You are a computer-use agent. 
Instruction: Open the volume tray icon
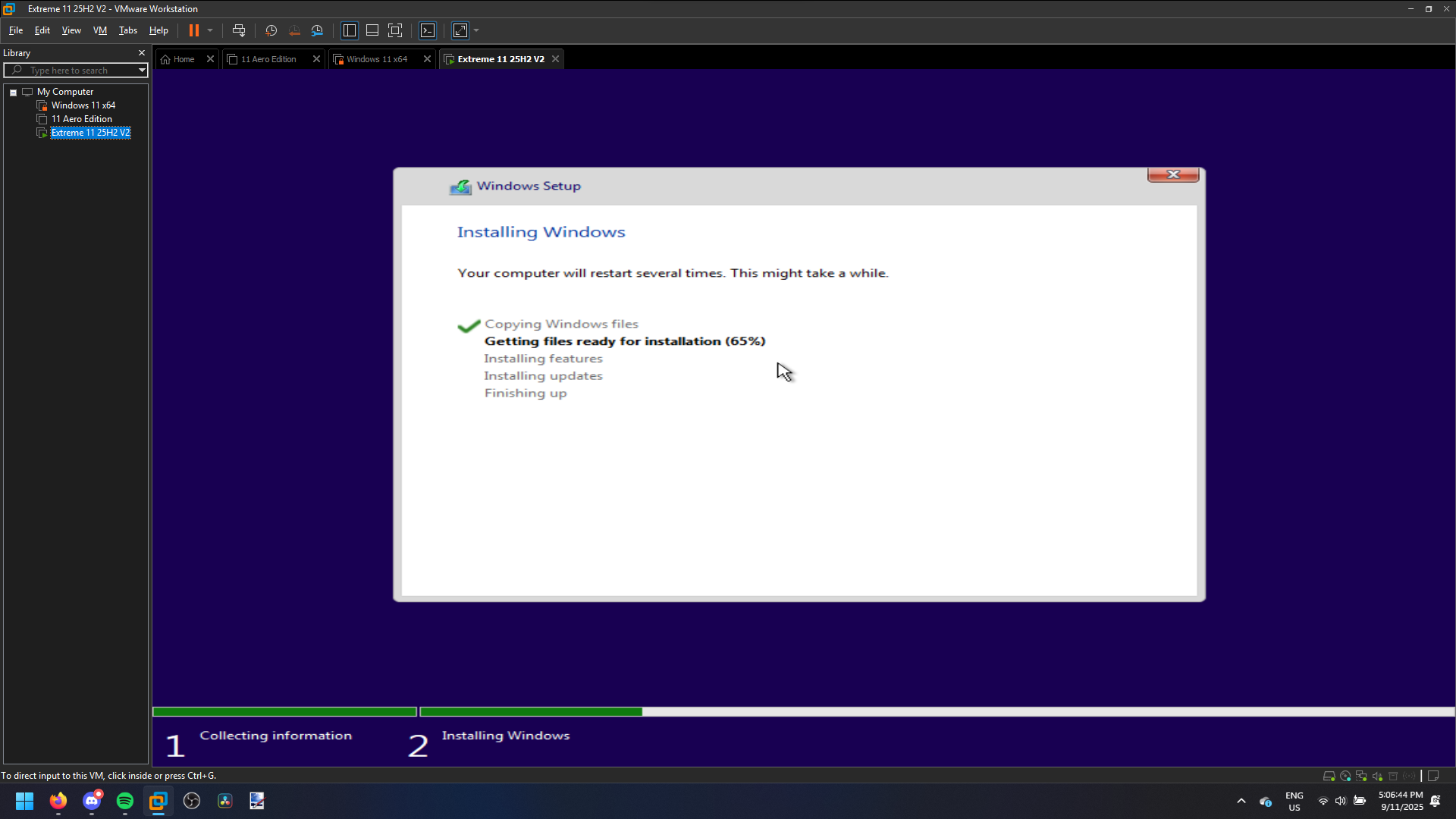point(1341,801)
